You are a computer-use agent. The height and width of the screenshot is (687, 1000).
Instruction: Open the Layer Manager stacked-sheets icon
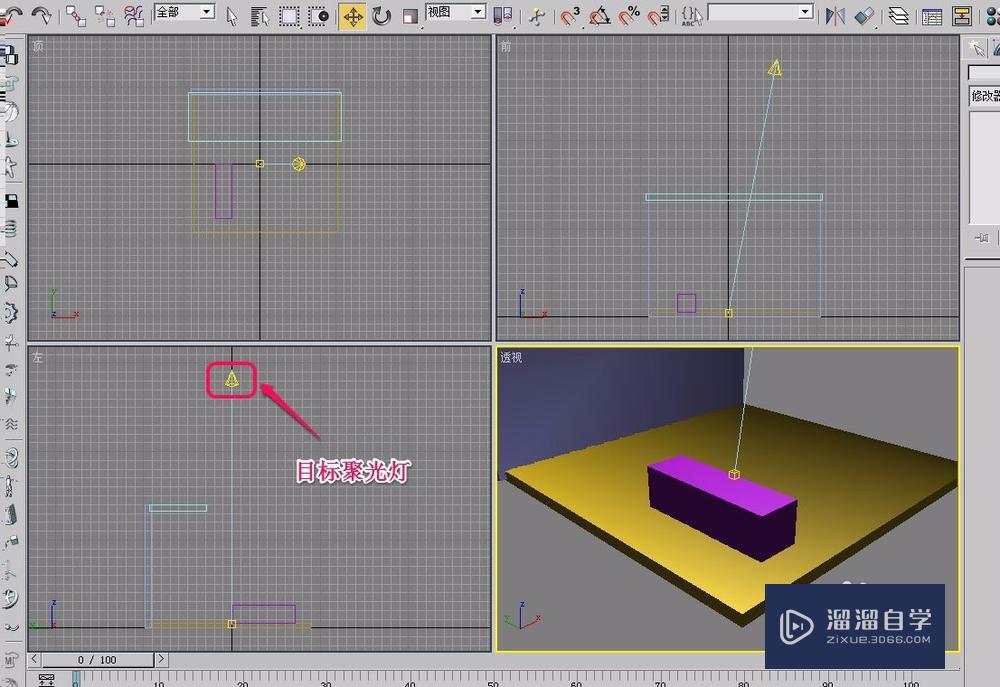point(899,15)
